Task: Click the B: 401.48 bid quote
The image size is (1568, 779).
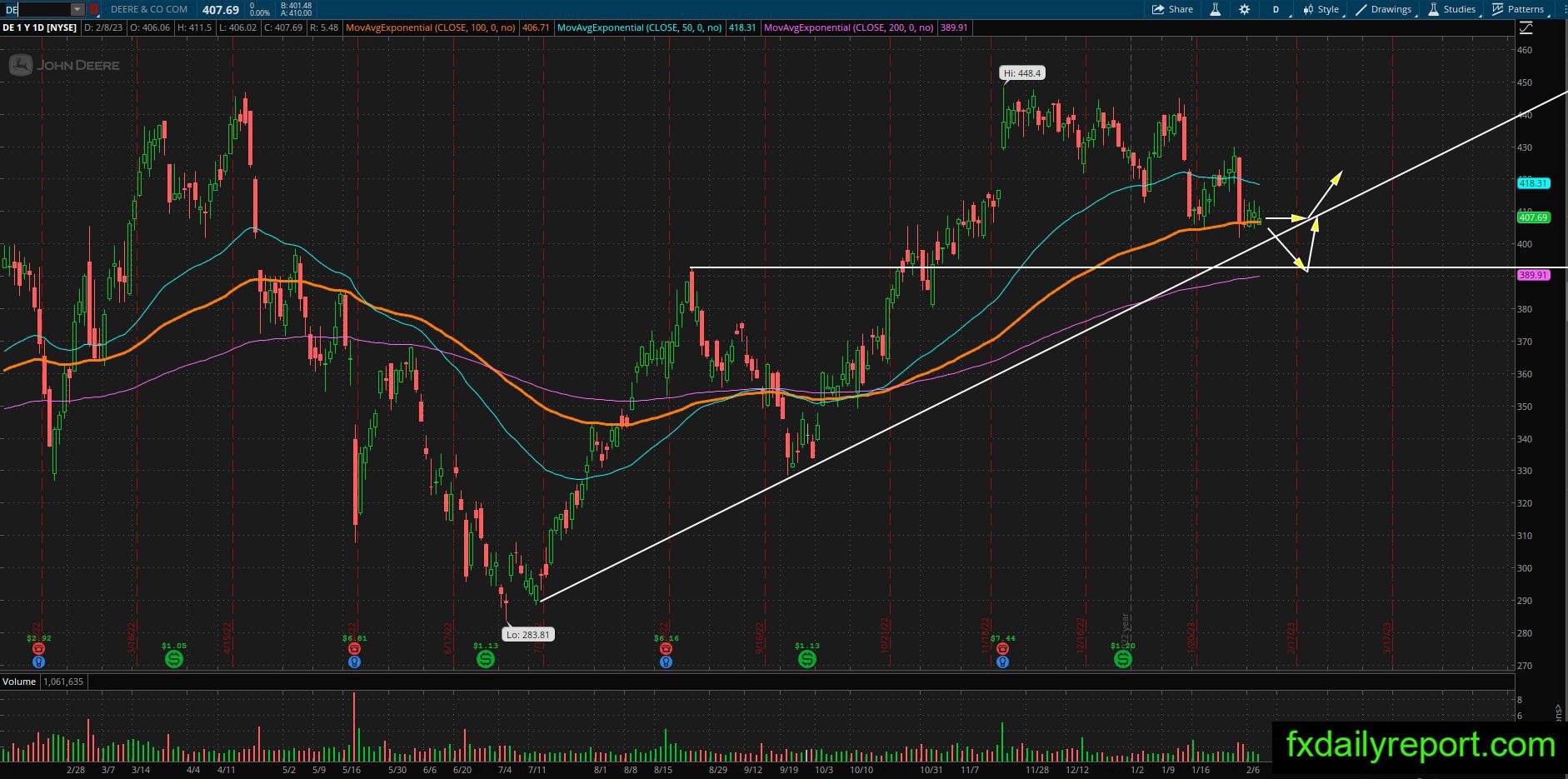Action: (x=296, y=6)
